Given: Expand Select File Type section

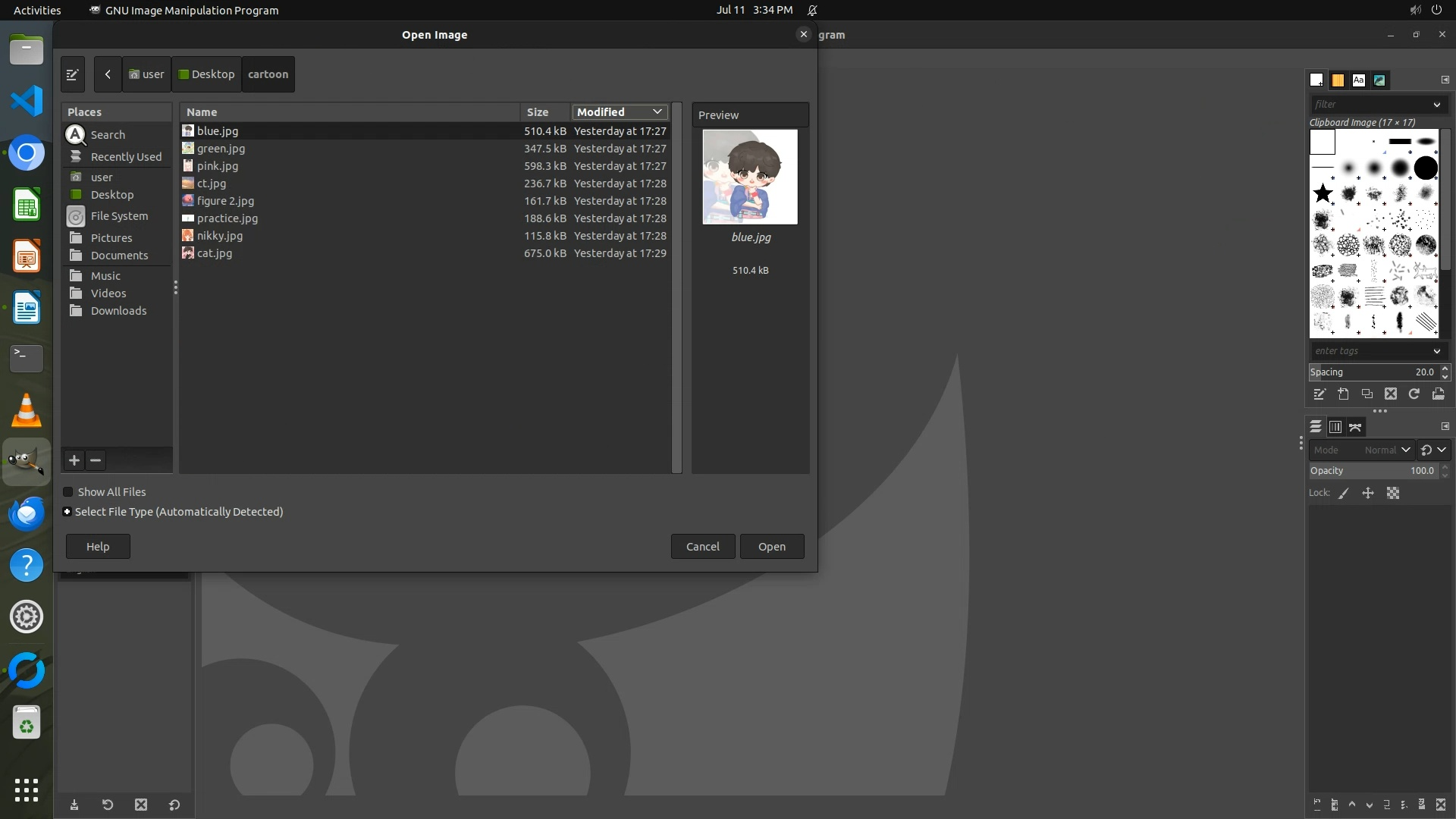Looking at the screenshot, I should click(67, 512).
